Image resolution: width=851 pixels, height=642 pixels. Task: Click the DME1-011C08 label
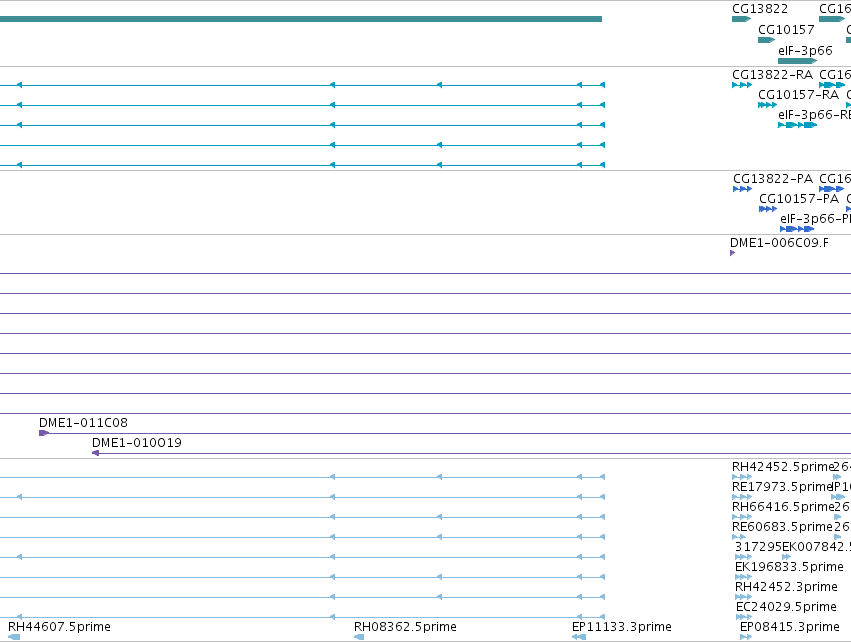pos(84,423)
